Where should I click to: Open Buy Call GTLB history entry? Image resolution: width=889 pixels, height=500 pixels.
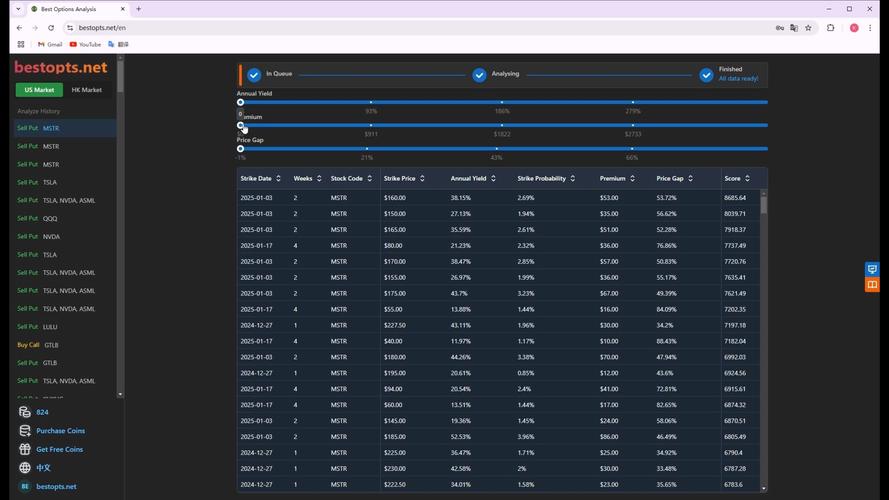(64, 345)
